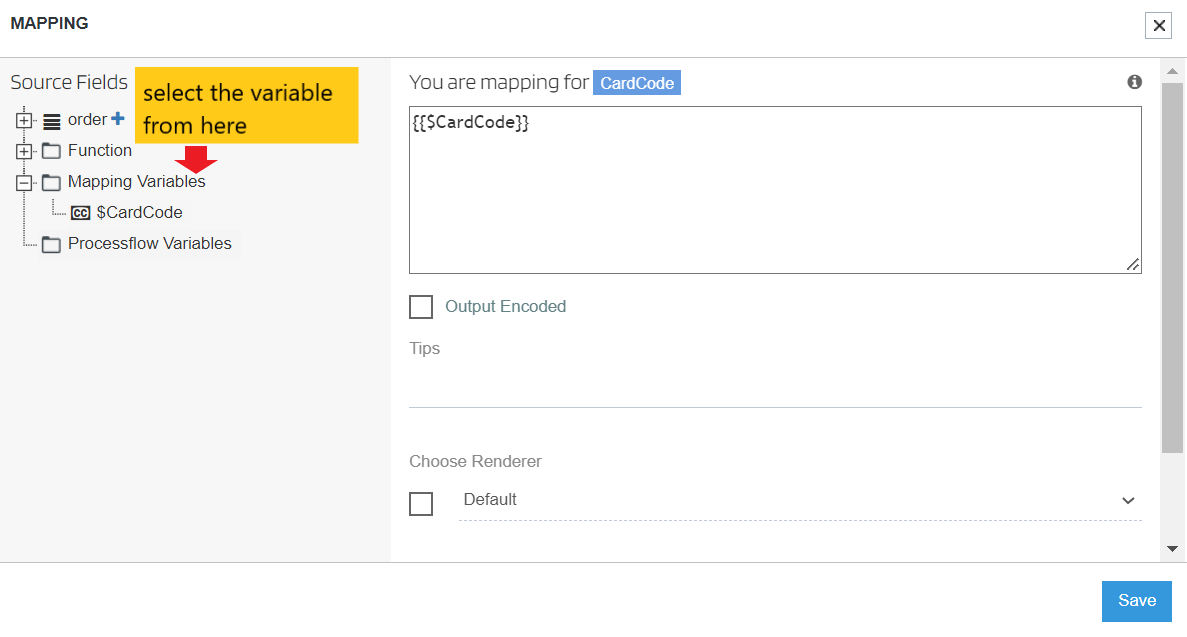The image size is (1187, 637).
Task: Click the Mapping Variables folder icon
Action: pos(52,183)
